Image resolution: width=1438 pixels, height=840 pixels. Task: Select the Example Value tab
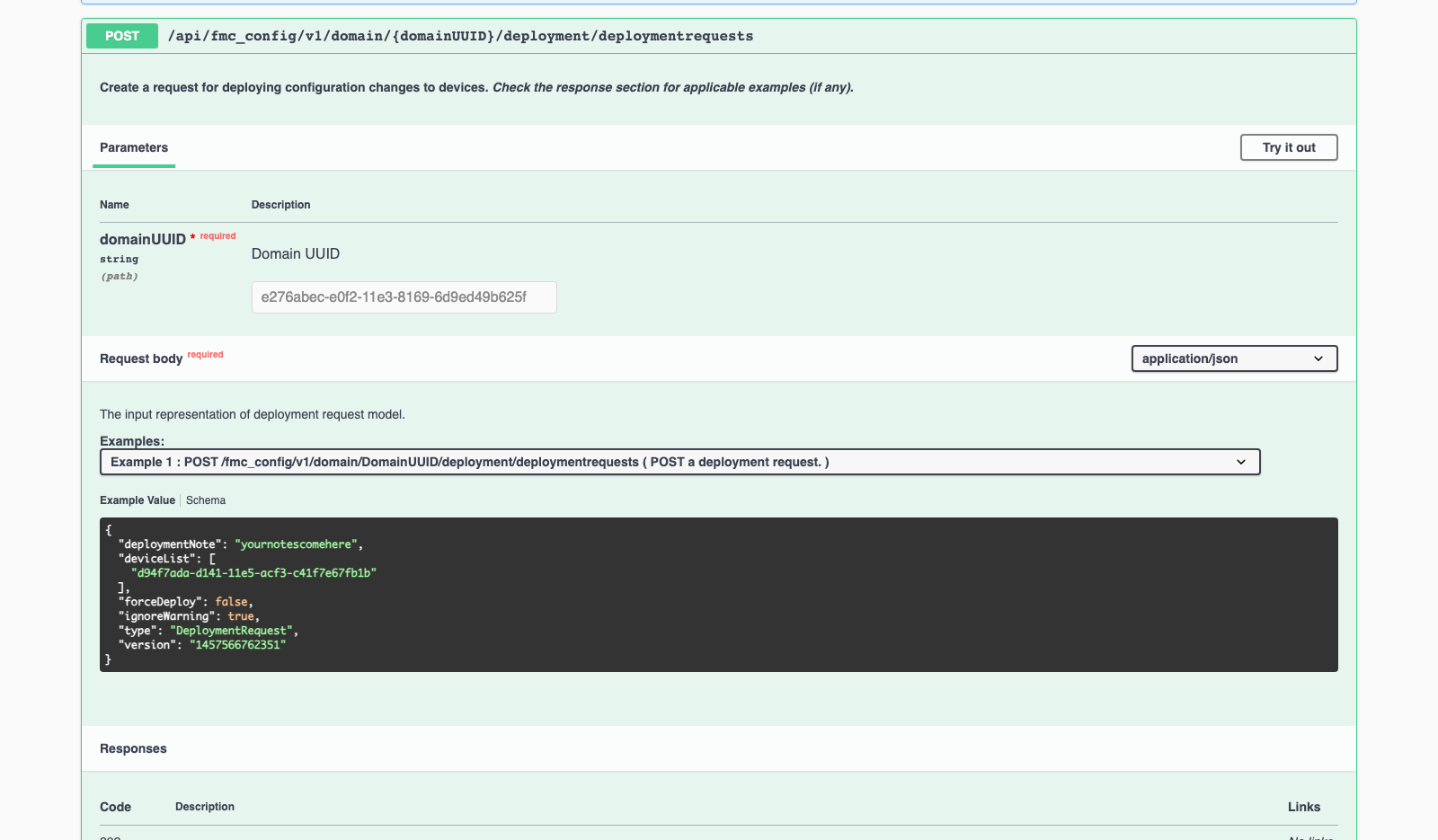tap(138, 500)
